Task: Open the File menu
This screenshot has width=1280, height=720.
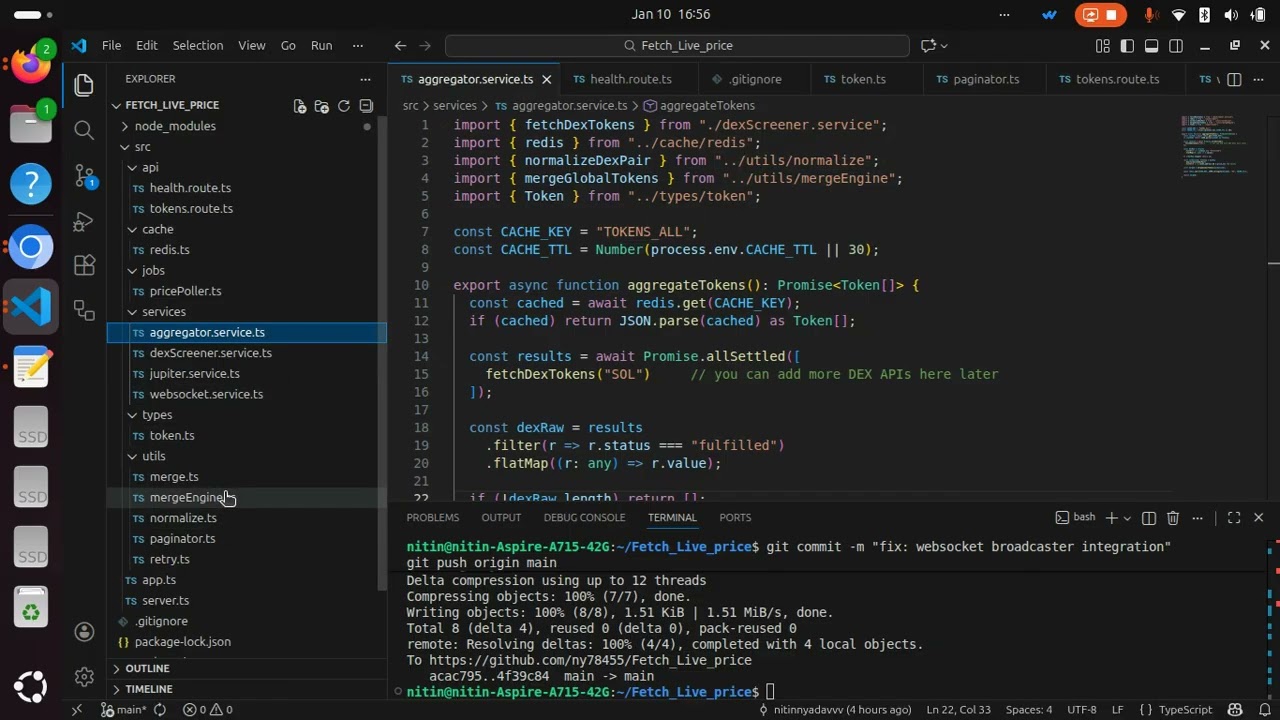Action: [111, 45]
